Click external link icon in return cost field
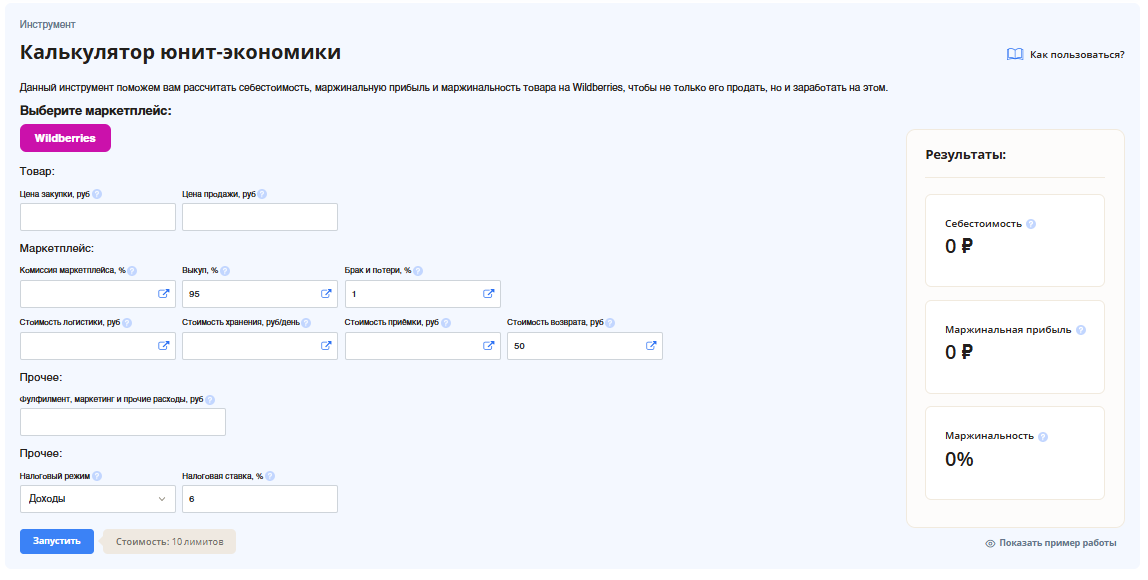The image size is (1148, 580). coord(651,346)
